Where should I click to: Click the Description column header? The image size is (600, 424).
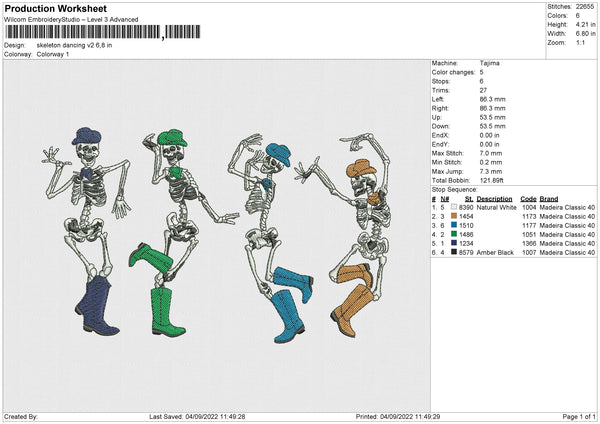pyautogui.click(x=494, y=198)
